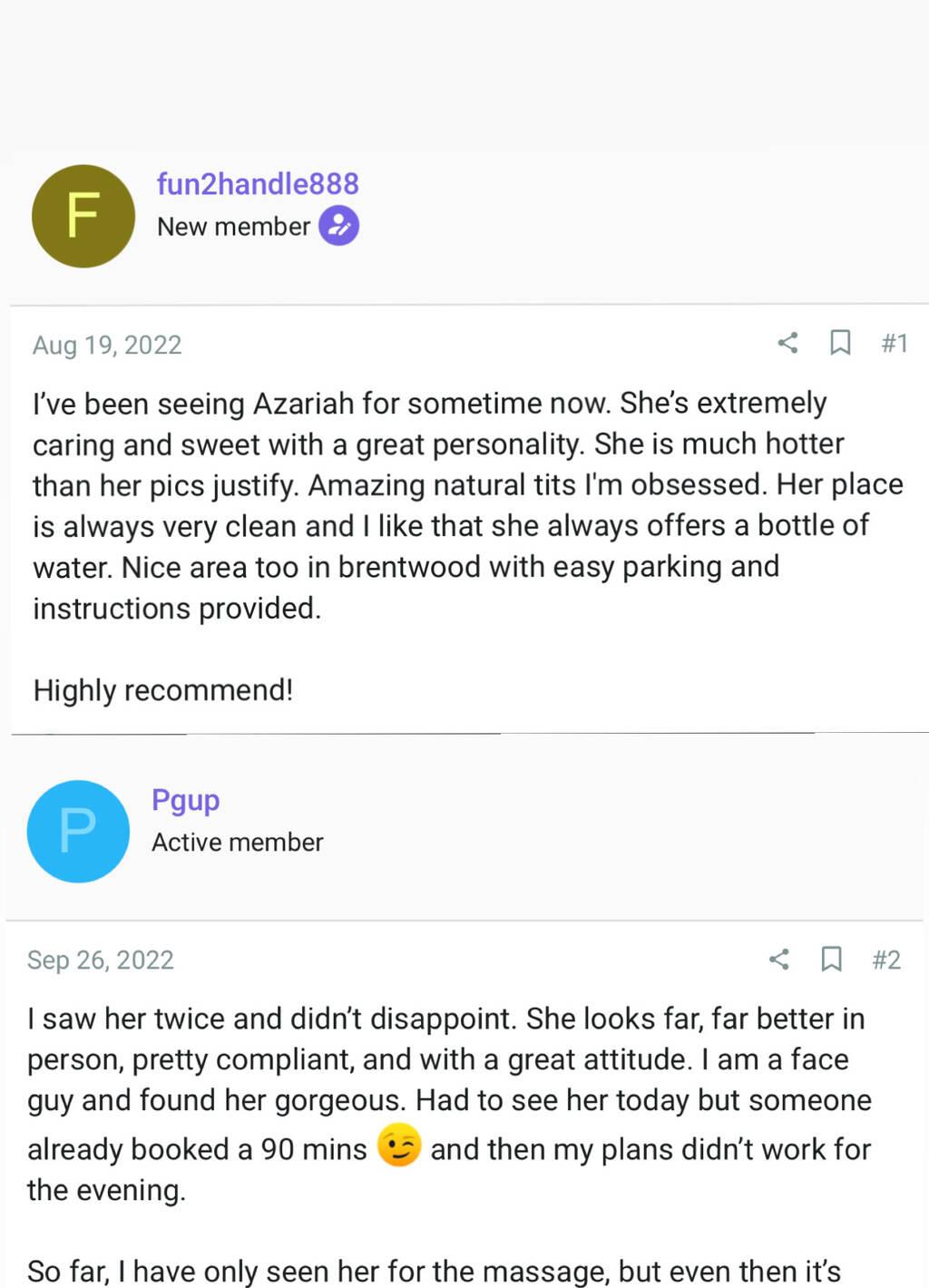Click the Aug 19, 2022 timestamp
The height and width of the screenshot is (1288, 929).
click(x=107, y=345)
